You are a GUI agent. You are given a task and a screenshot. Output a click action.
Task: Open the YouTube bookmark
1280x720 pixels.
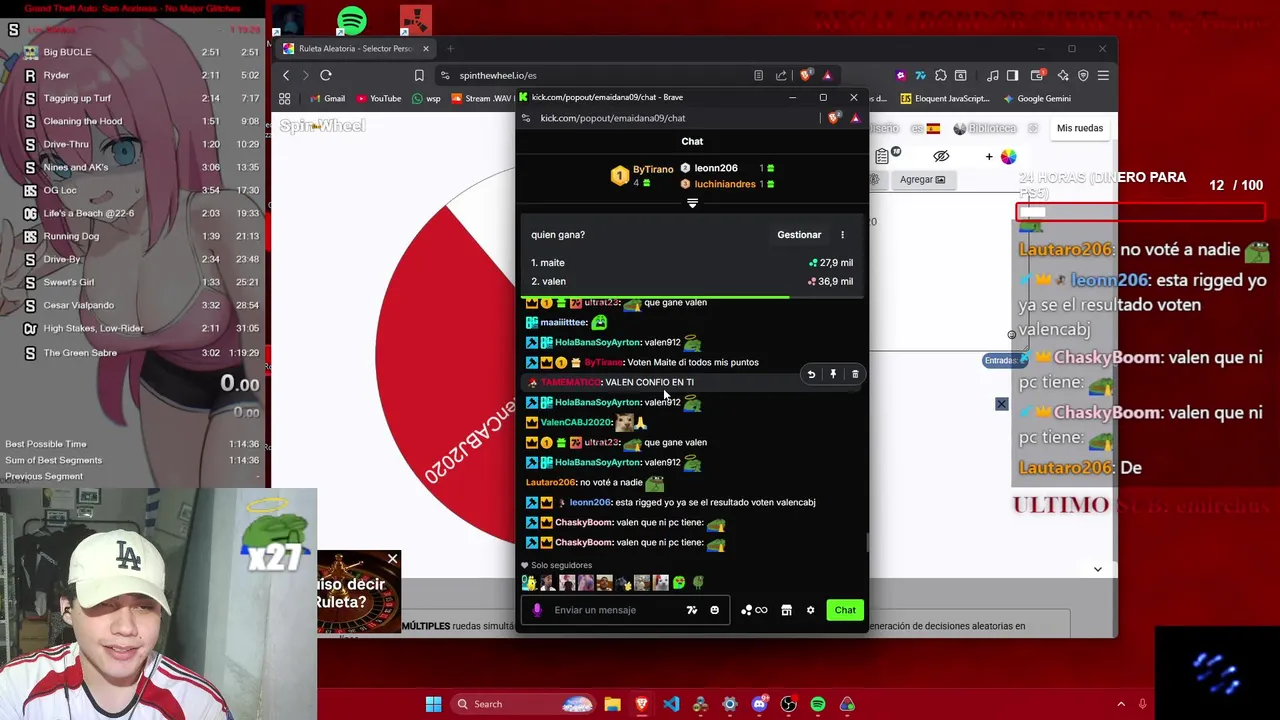378,98
